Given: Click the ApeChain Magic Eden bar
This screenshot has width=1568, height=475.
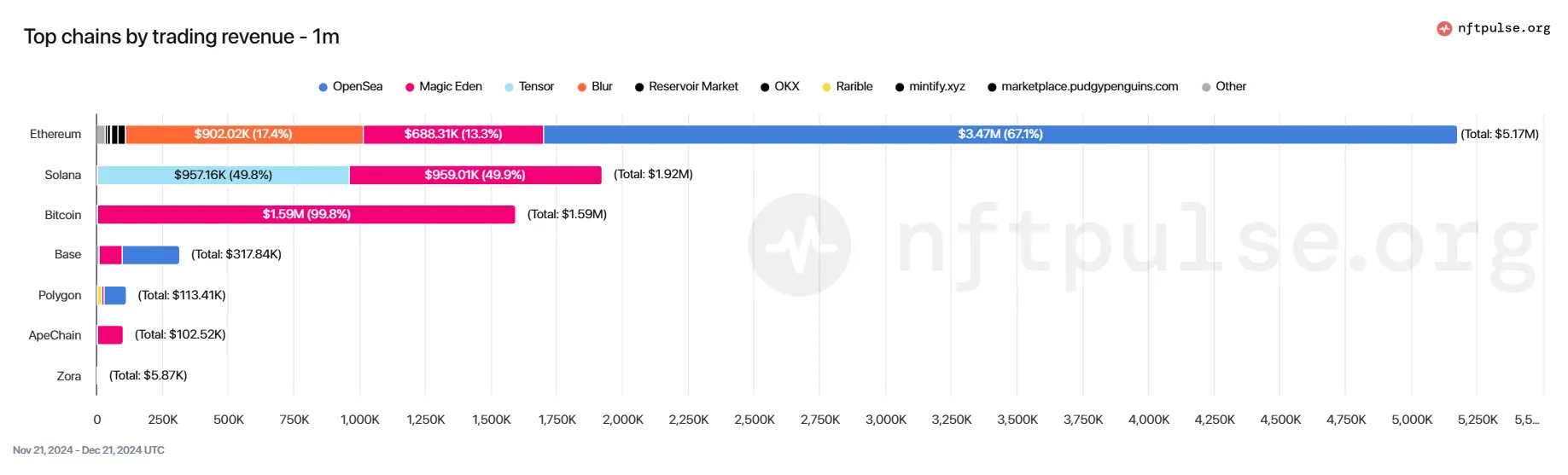Looking at the screenshot, I should pos(110,335).
